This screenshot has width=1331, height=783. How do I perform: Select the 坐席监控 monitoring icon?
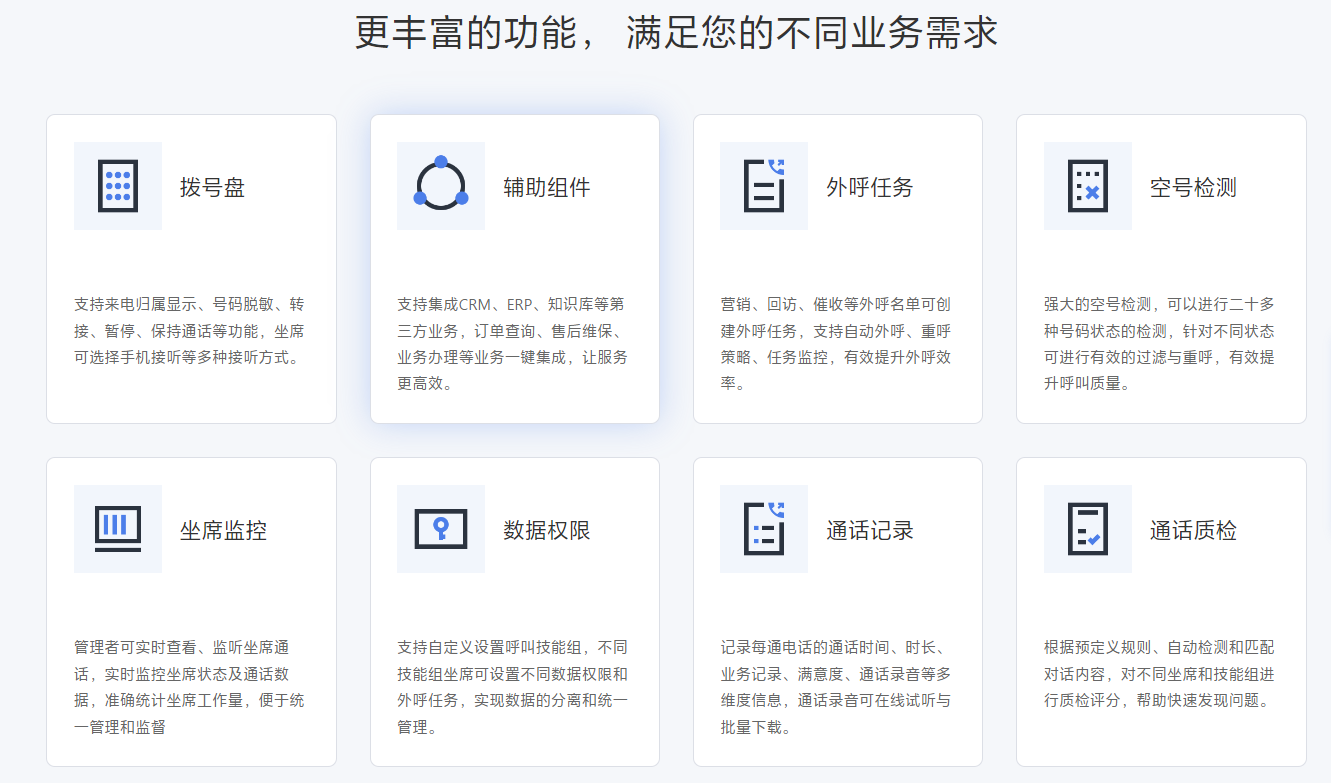click(118, 529)
